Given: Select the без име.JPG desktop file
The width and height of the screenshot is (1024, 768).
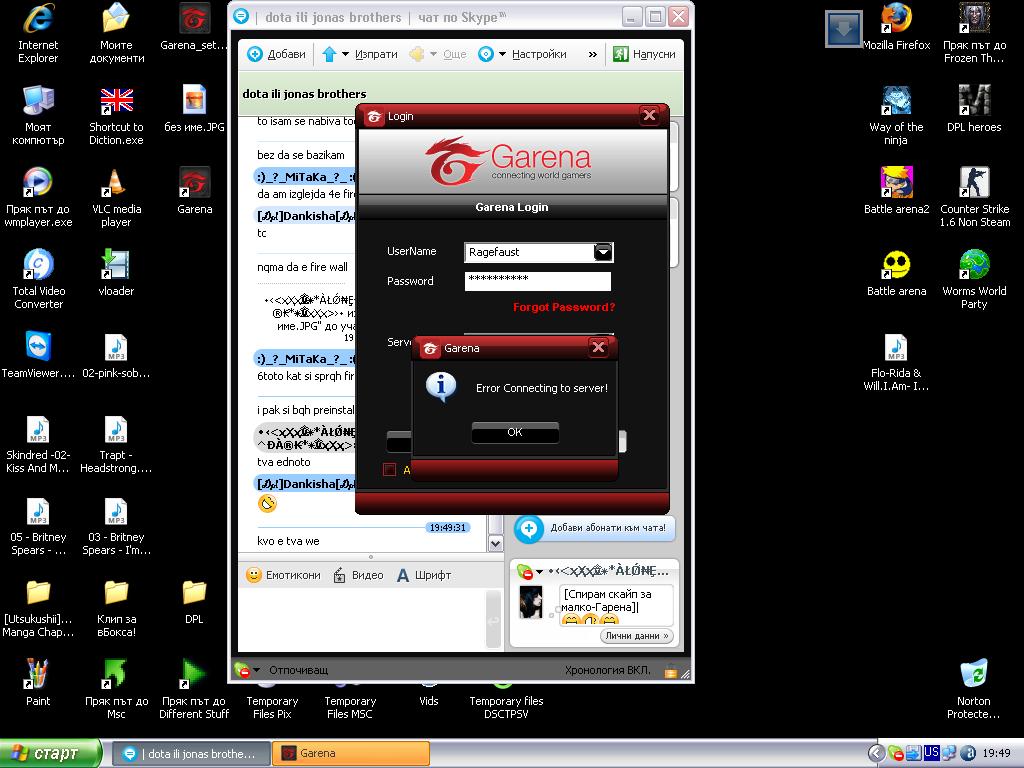Looking at the screenshot, I should pos(194,109).
